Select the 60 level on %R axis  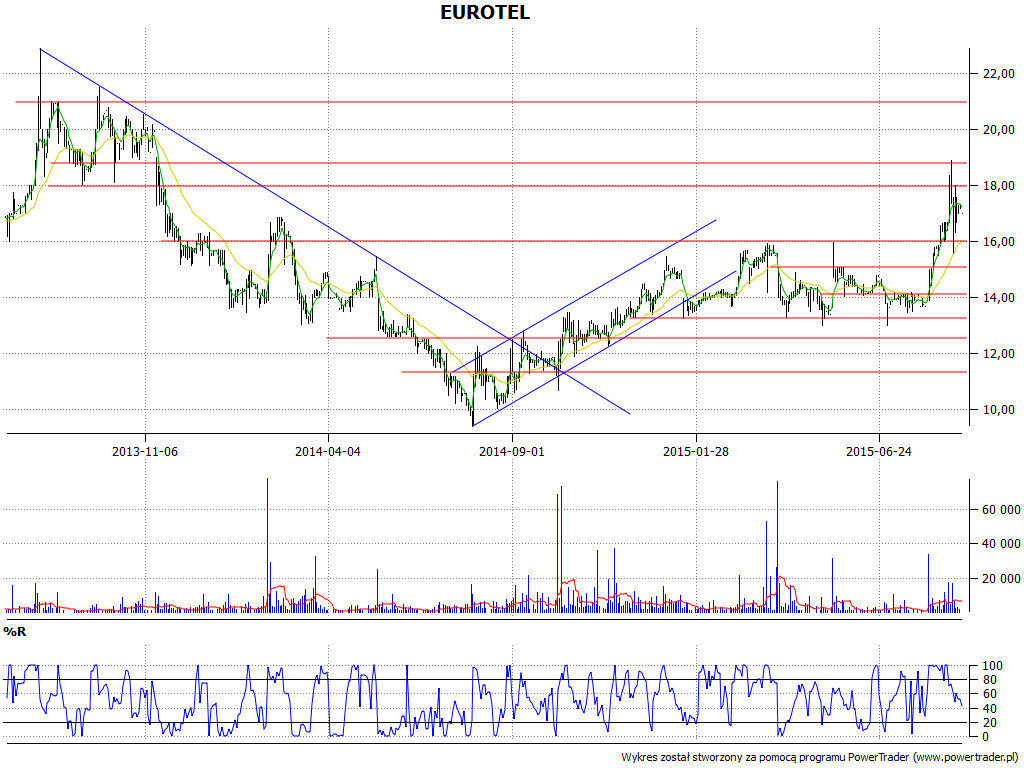[990, 694]
